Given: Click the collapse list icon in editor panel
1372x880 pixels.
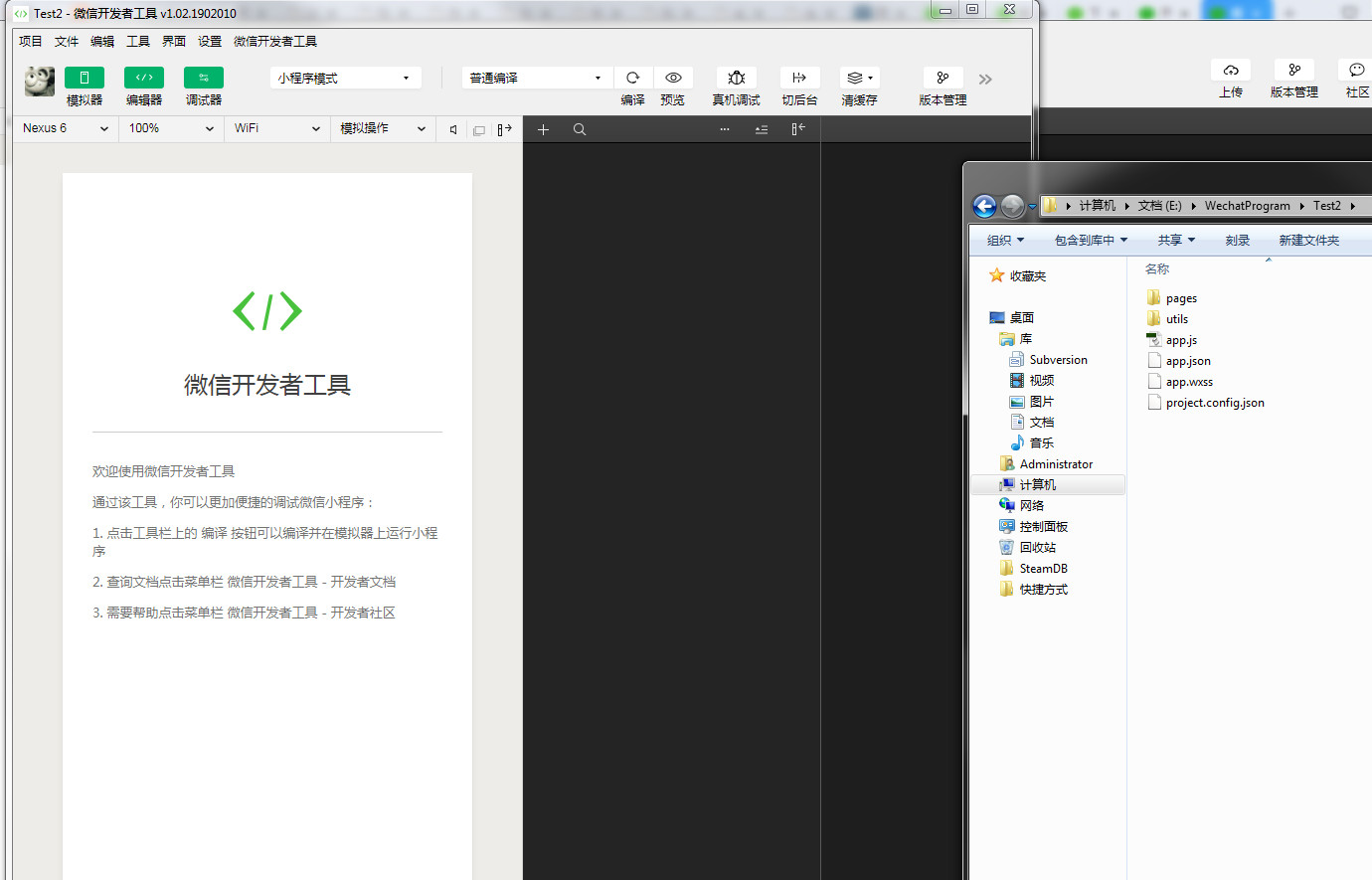Looking at the screenshot, I should (762, 129).
